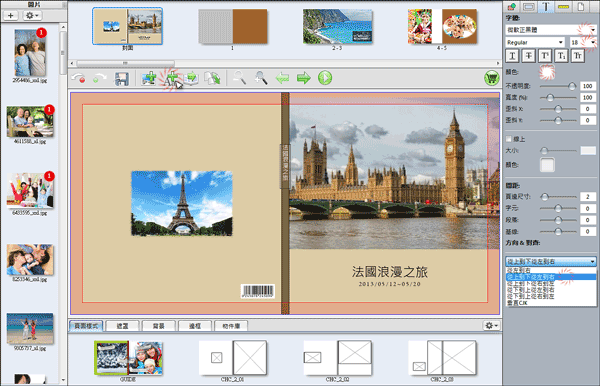This screenshot has width=600, height=386.
Task: Toggle subscript text style
Action: [561, 56]
